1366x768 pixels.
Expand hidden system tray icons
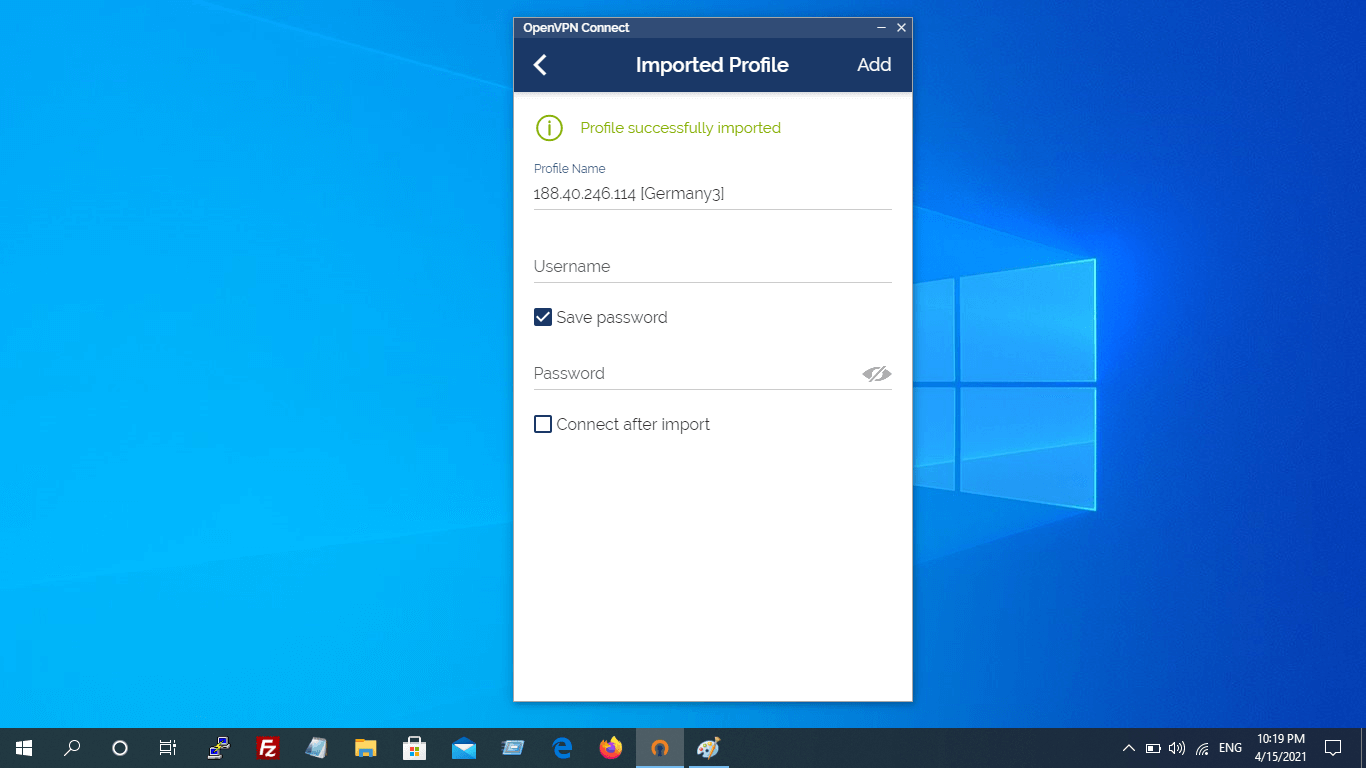[1128, 748]
